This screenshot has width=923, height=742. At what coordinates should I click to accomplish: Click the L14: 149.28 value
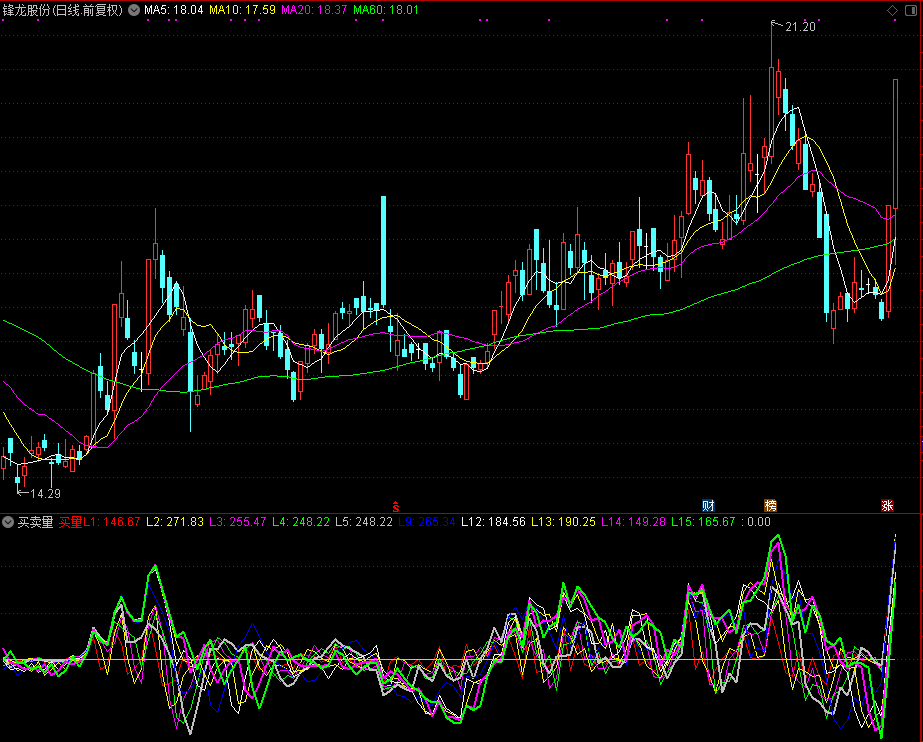click(x=633, y=522)
